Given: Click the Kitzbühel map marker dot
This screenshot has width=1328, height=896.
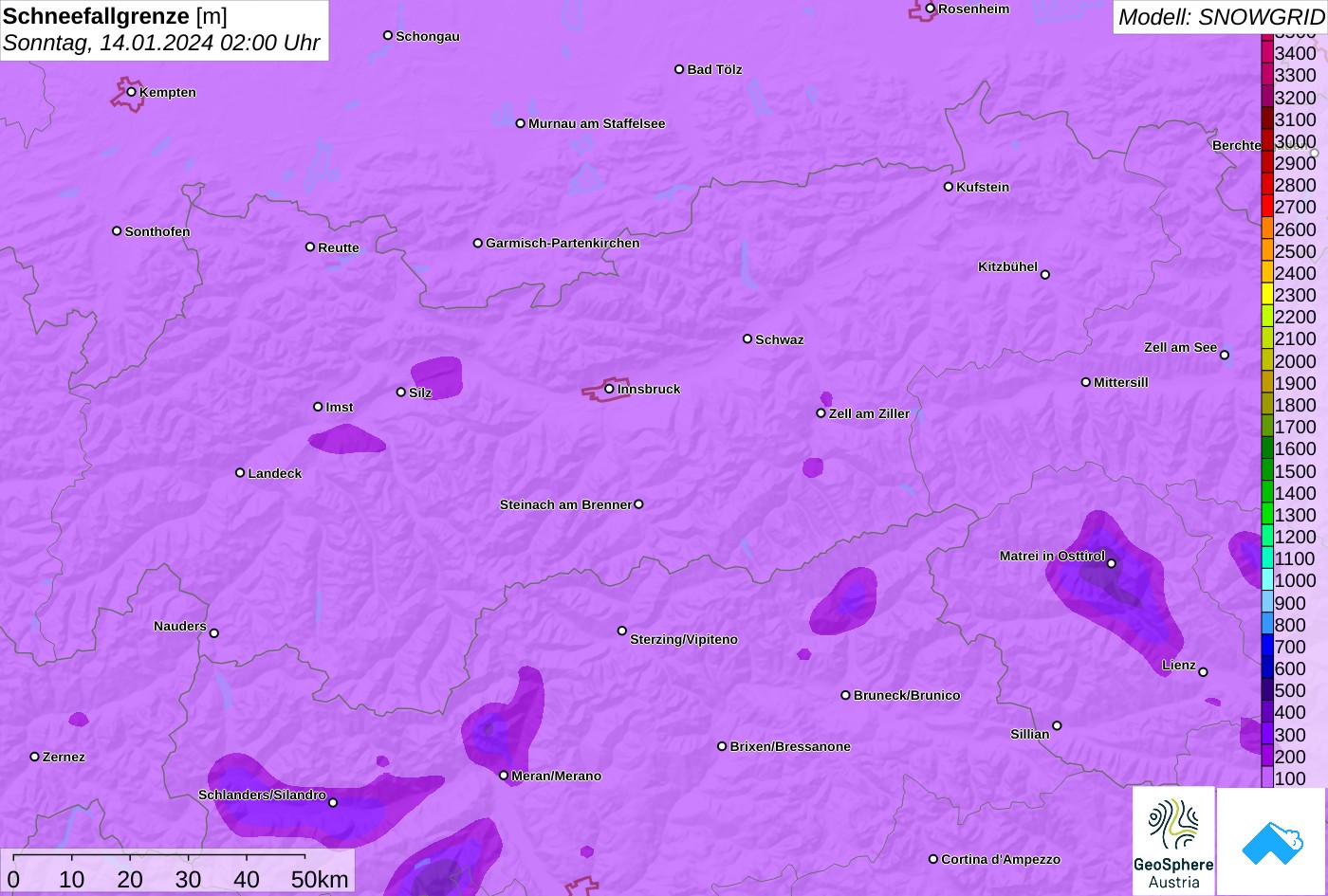Looking at the screenshot, I should point(1045,275).
